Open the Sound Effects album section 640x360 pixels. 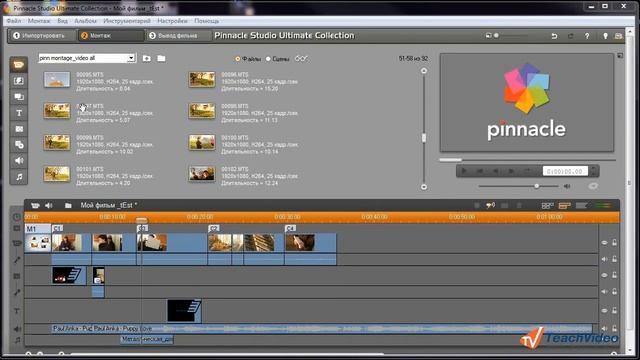point(19,160)
